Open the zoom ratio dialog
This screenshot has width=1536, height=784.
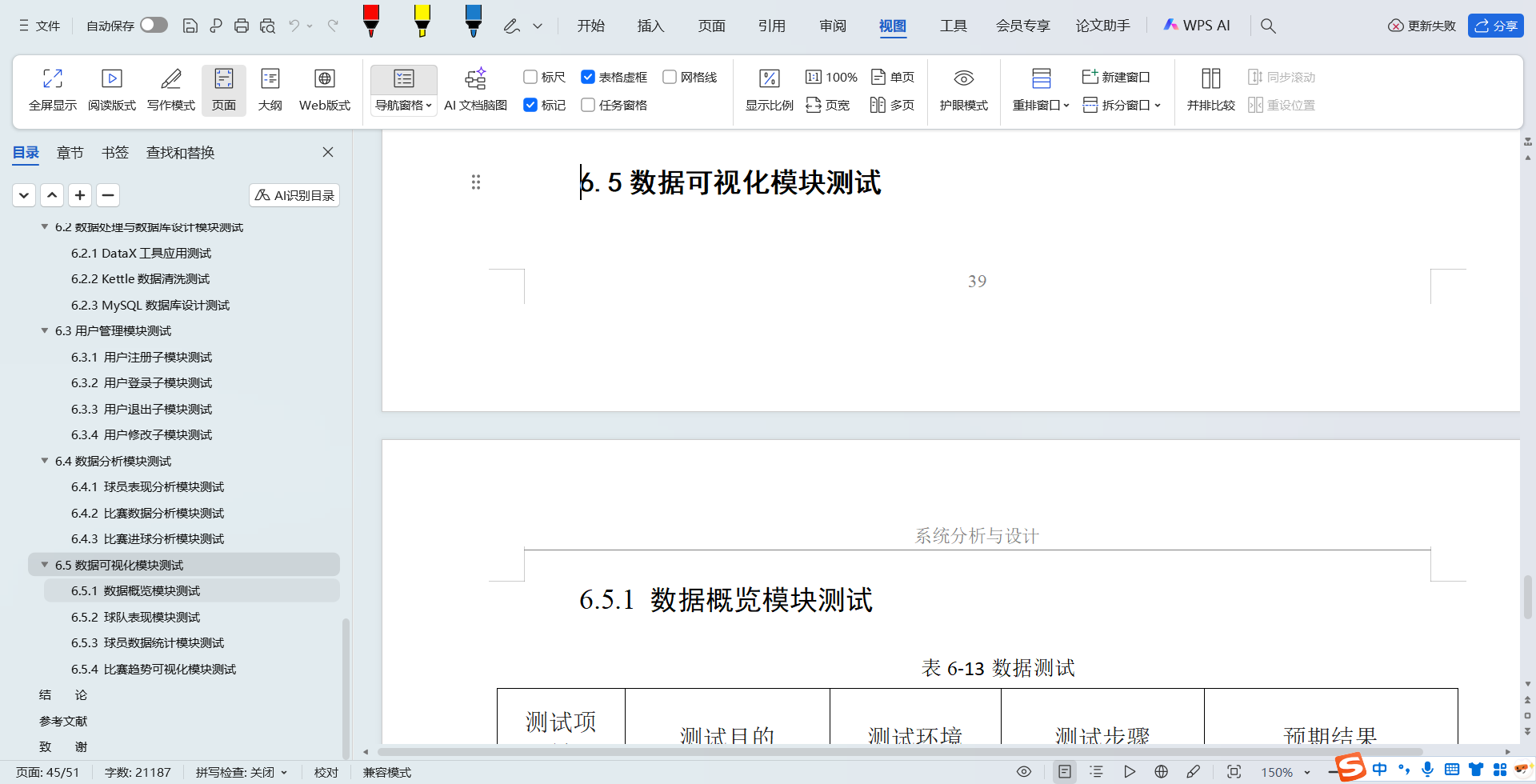pos(770,90)
